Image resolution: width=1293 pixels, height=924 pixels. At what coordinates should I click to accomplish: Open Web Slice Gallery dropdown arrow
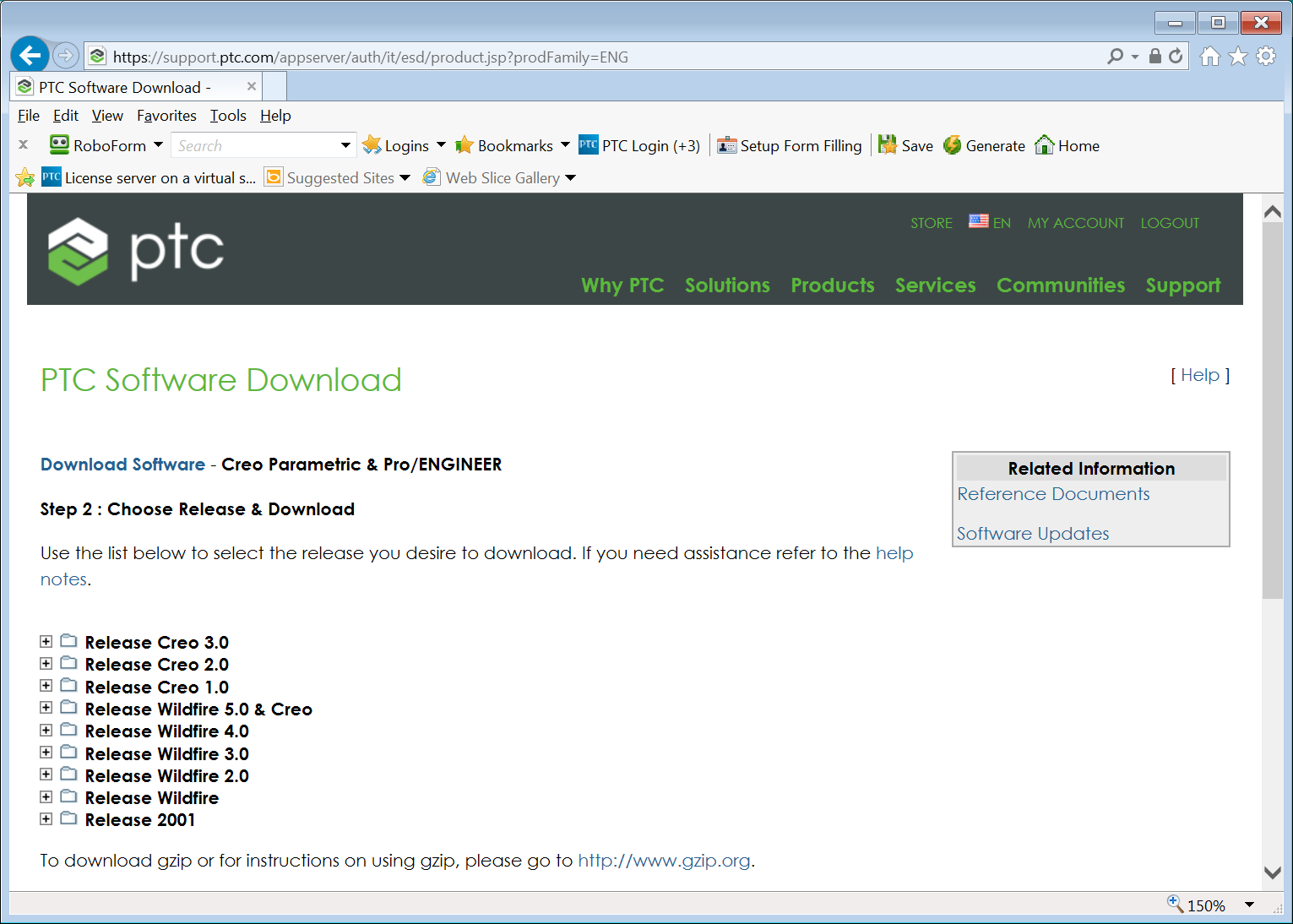coord(570,177)
